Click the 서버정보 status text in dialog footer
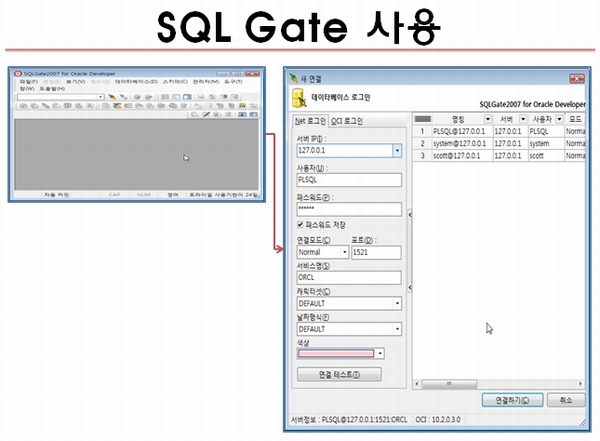 tap(349, 420)
